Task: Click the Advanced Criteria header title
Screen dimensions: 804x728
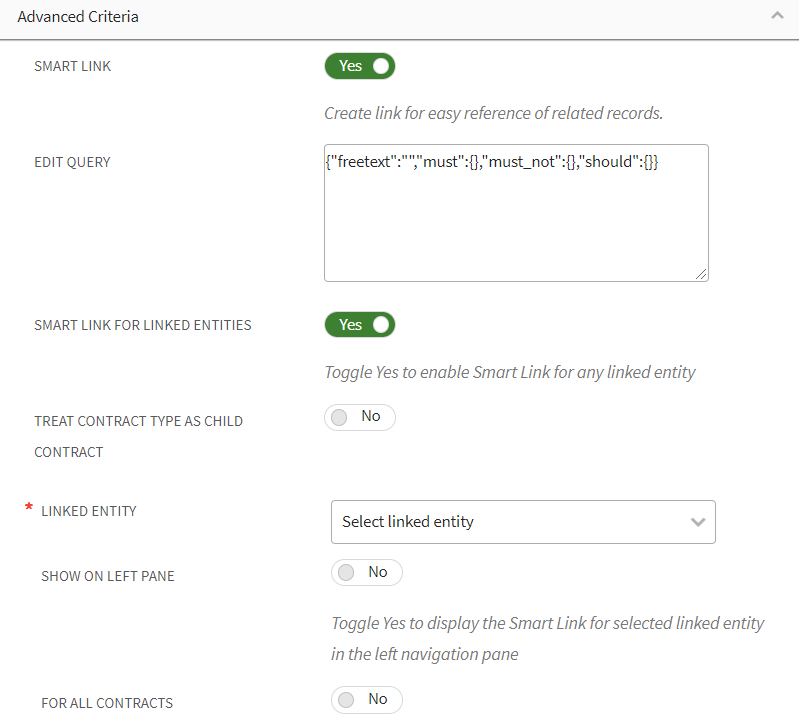Action: coord(78,17)
